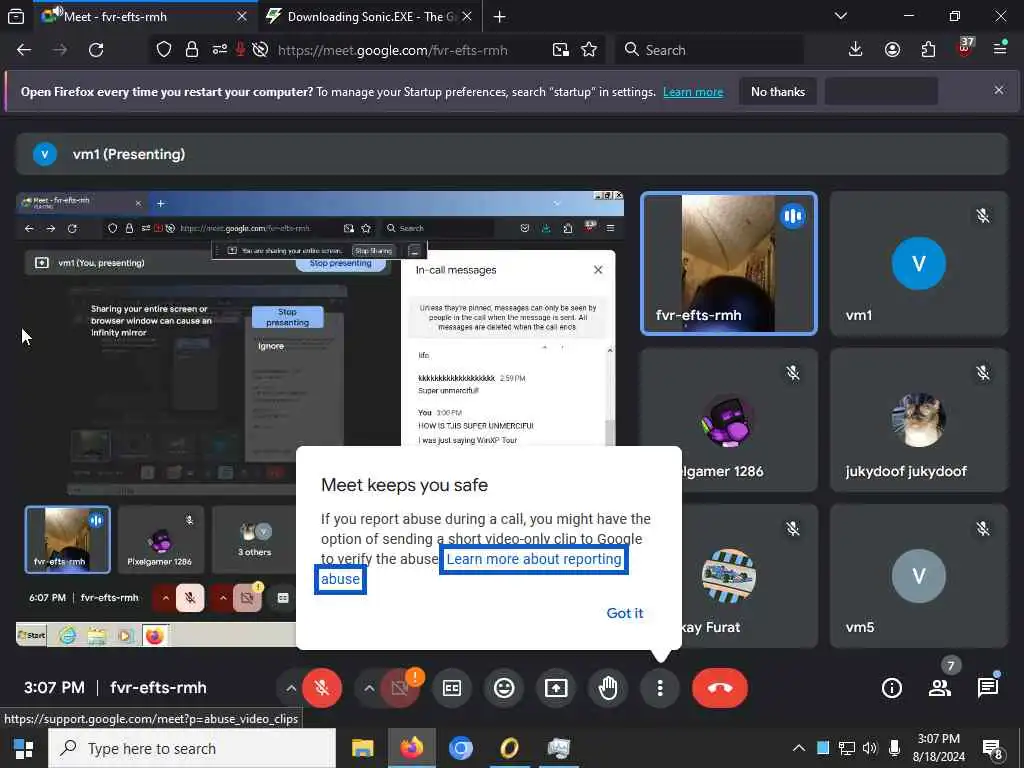
Task: Select the fvr-efts-rmh video tile
Action: pos(729,263)
